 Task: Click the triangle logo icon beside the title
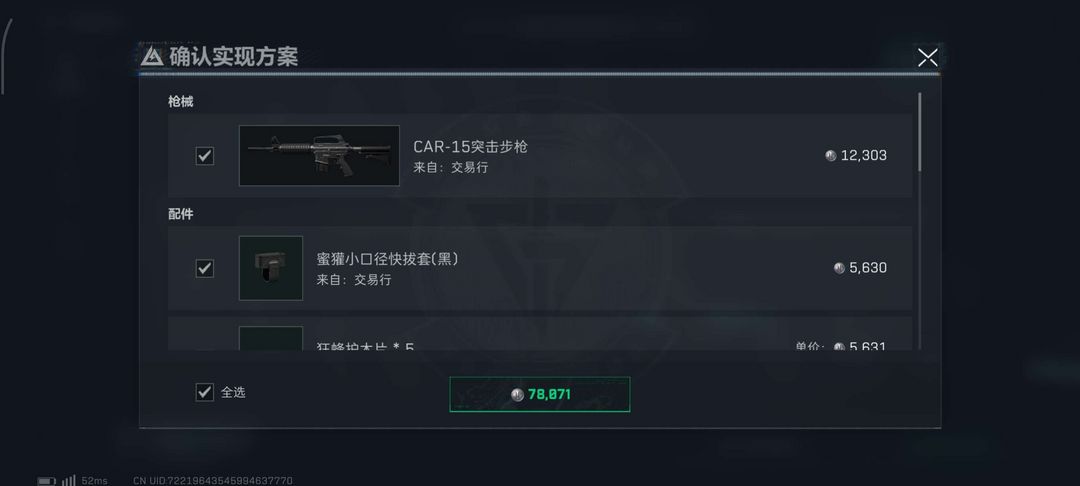click(x=152, y=57)
